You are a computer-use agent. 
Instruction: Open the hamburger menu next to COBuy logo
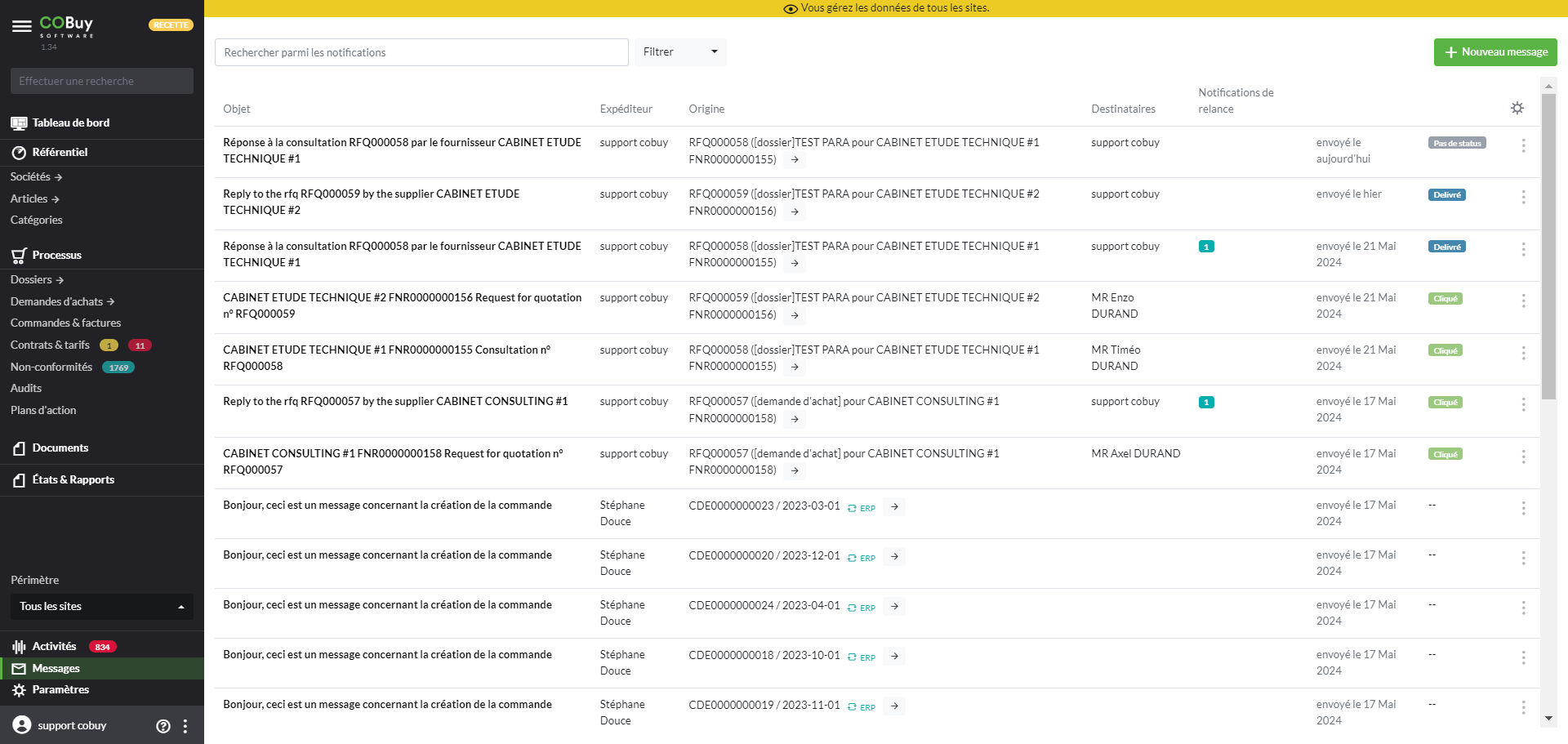tap(21, 26)
